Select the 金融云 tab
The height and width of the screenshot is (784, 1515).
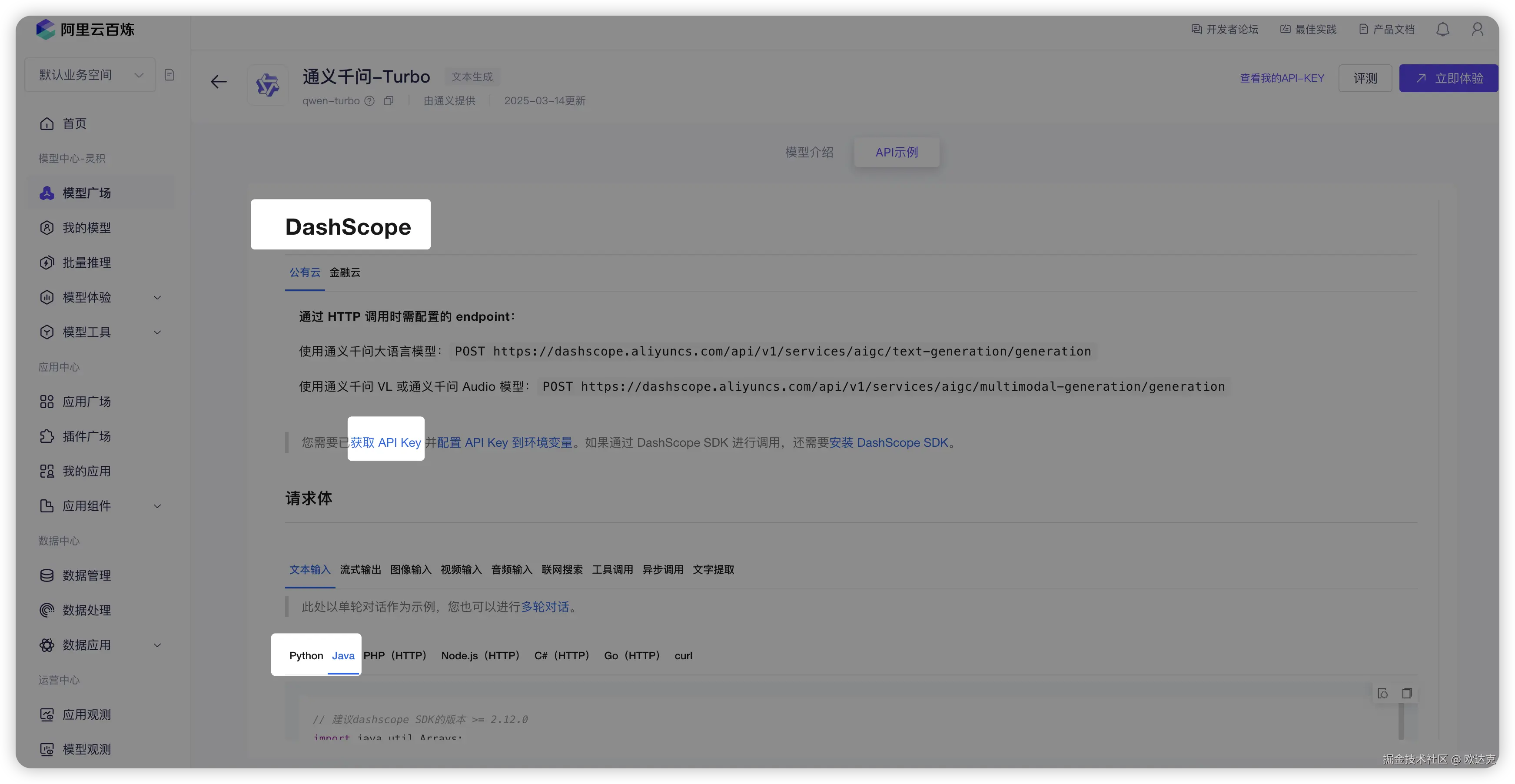pyautogui.click(x=345, y=272)
